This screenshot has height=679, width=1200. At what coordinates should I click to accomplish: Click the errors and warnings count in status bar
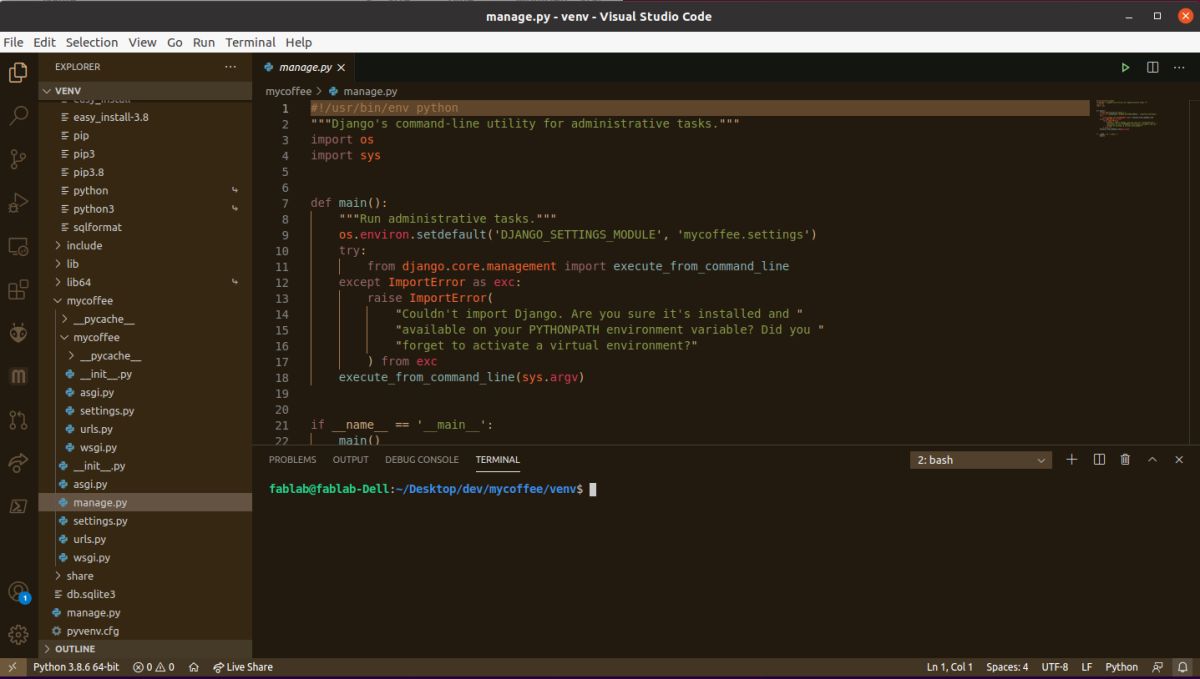tap(153, 667)
